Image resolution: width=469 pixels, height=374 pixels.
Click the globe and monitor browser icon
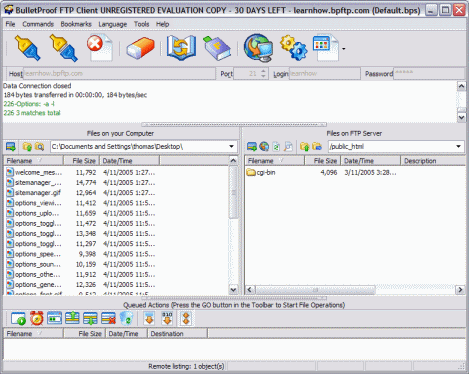pyautogui.click(x=258, y=48)
